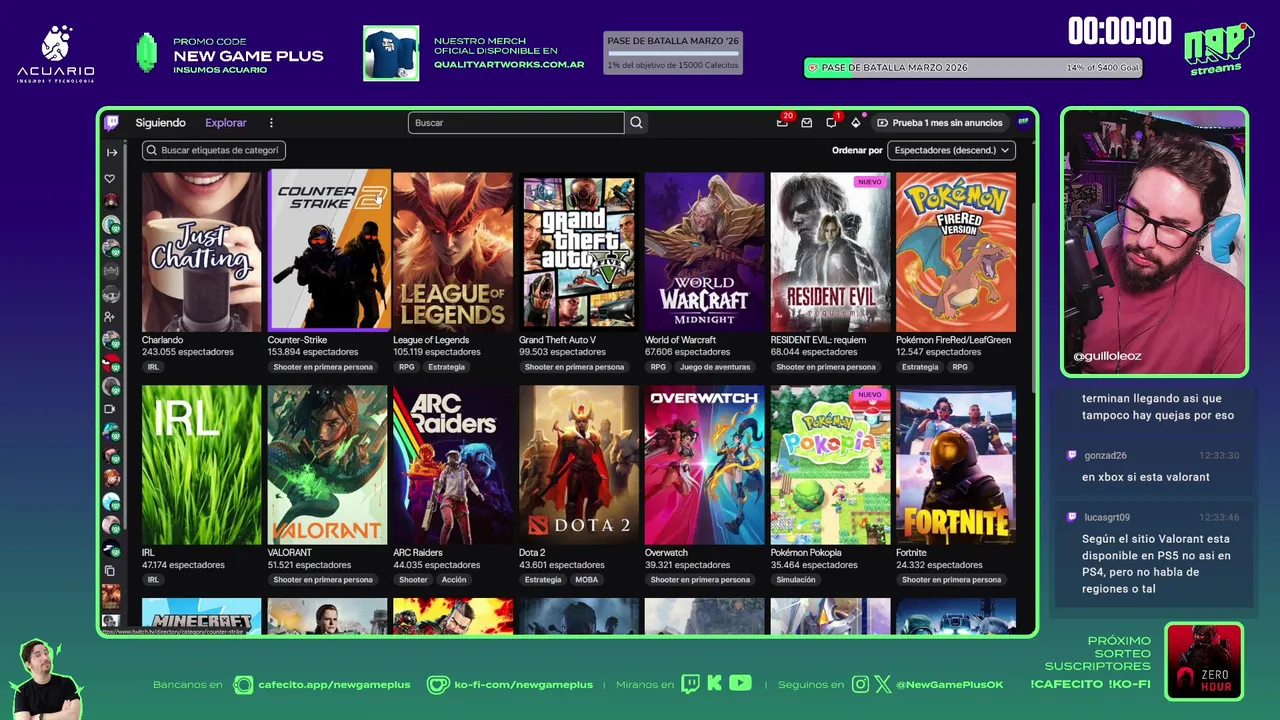
Task: Click the recommended channels person-plus icon
Action: (x=110, y=317)
